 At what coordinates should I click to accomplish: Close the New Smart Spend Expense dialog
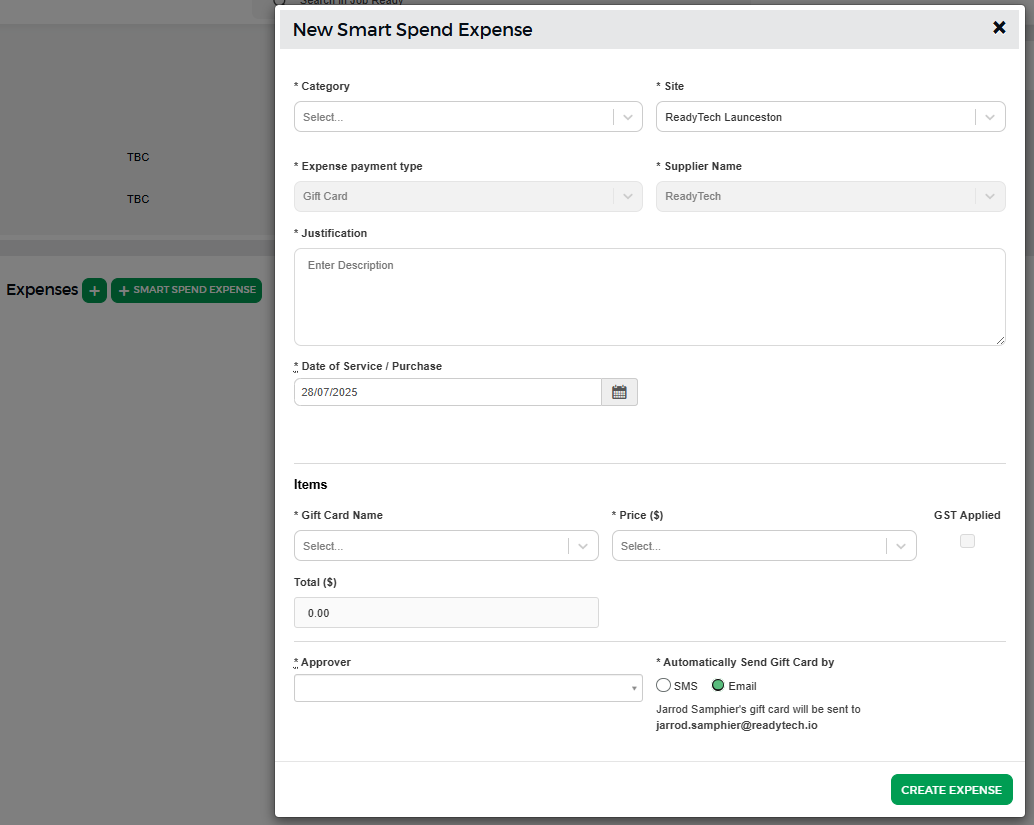coord(999,28)
